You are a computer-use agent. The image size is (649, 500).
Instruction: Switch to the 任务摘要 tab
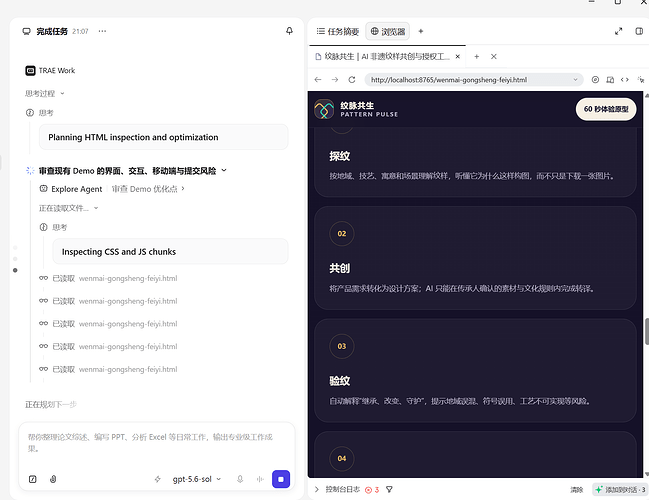pyautogui.click(x=338, y=31)
